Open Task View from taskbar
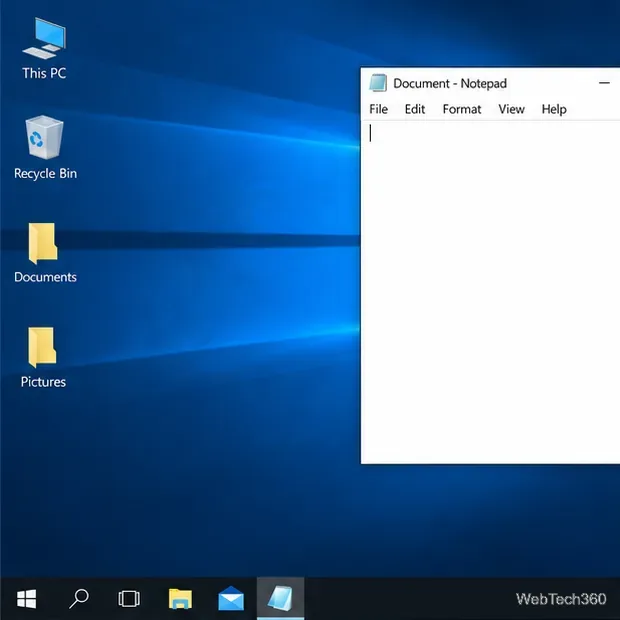 click(x=129, y=599)
